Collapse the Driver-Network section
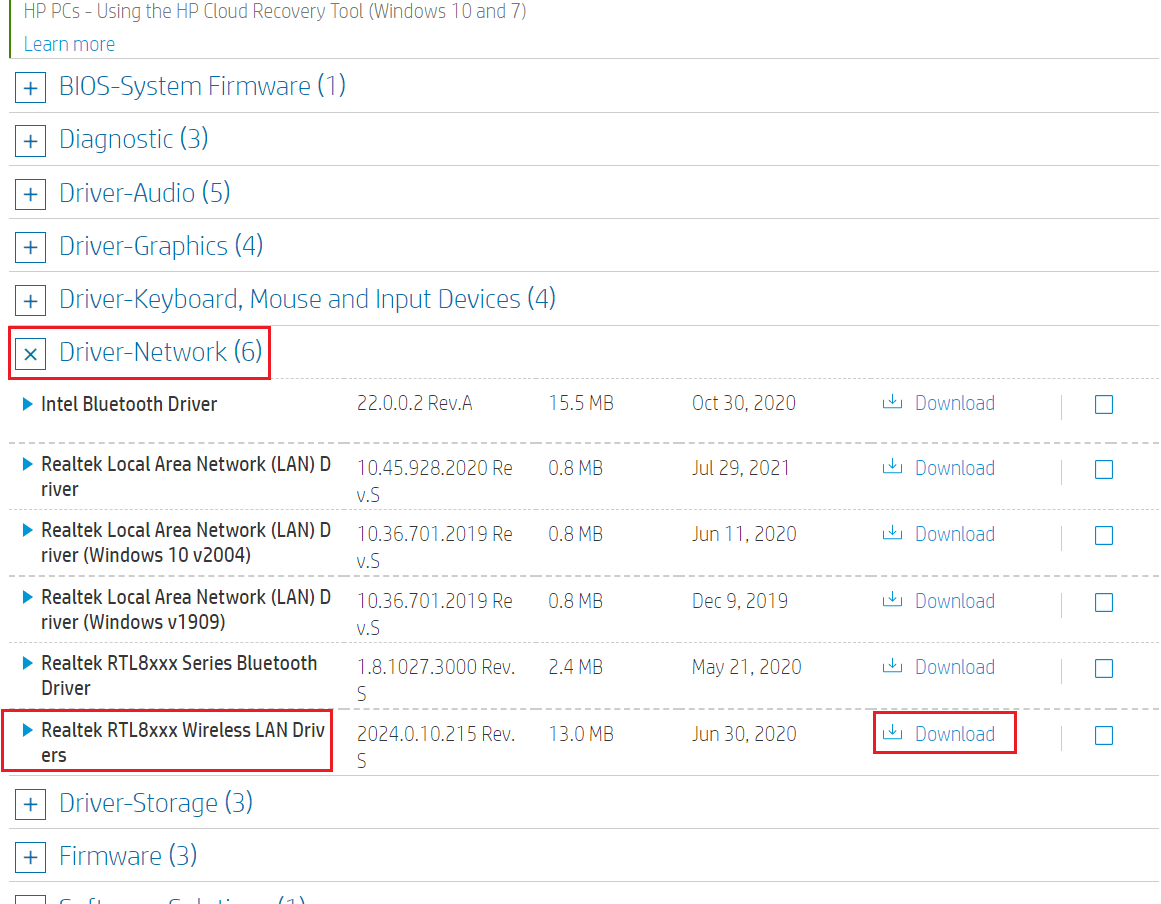 (30, 353)
